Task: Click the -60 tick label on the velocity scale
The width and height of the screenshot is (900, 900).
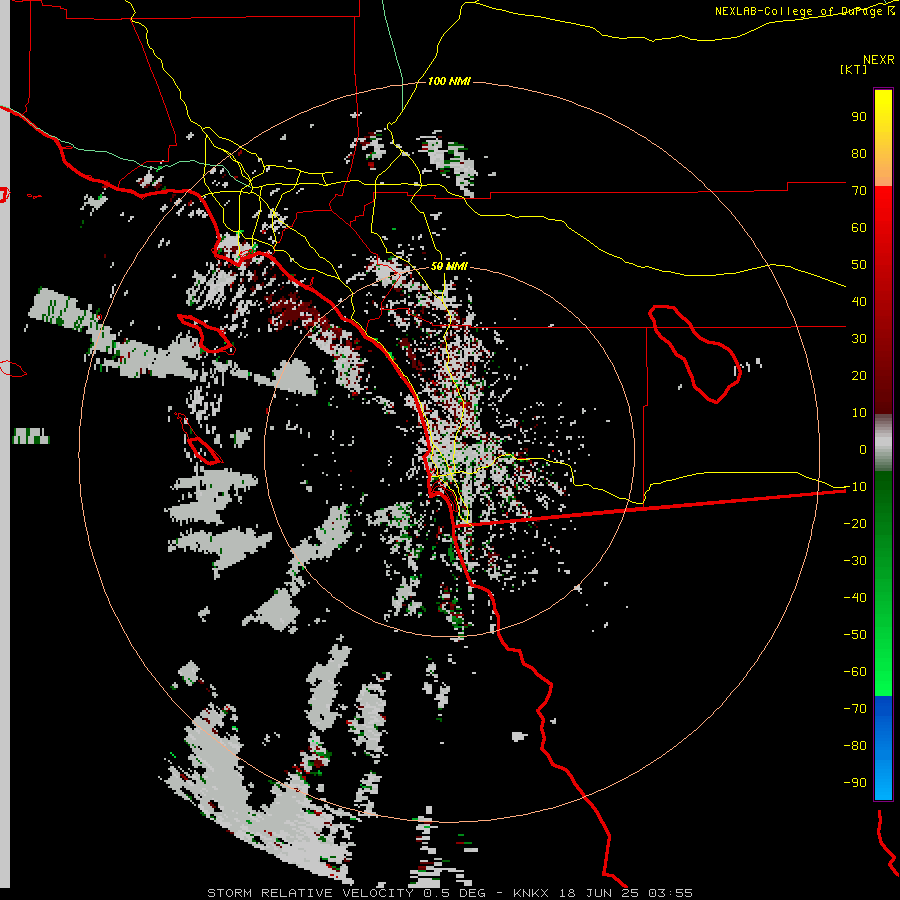Action: tap(855, 672)
